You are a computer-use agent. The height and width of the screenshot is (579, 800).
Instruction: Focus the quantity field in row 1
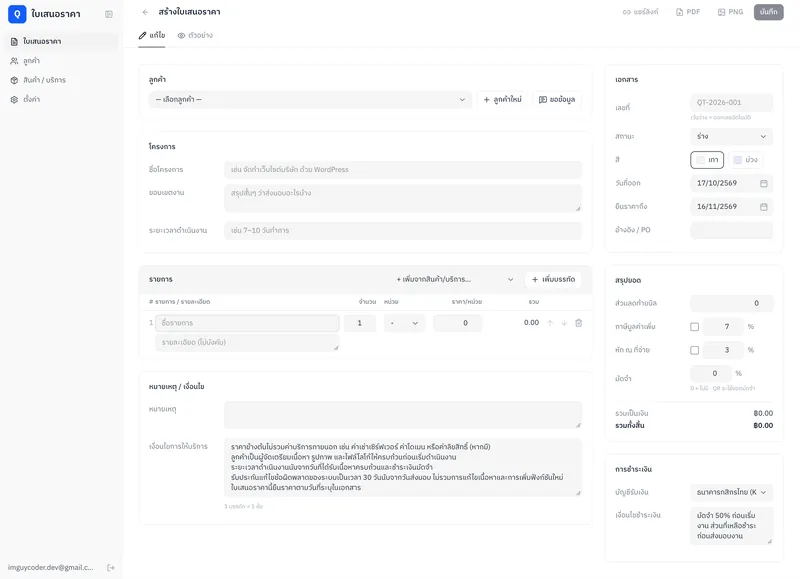[360, 323]
